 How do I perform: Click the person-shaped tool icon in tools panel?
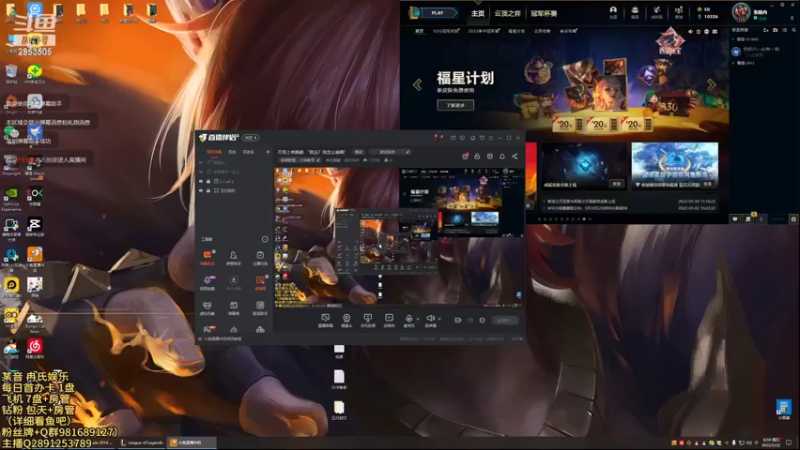(x=233, y=257)
